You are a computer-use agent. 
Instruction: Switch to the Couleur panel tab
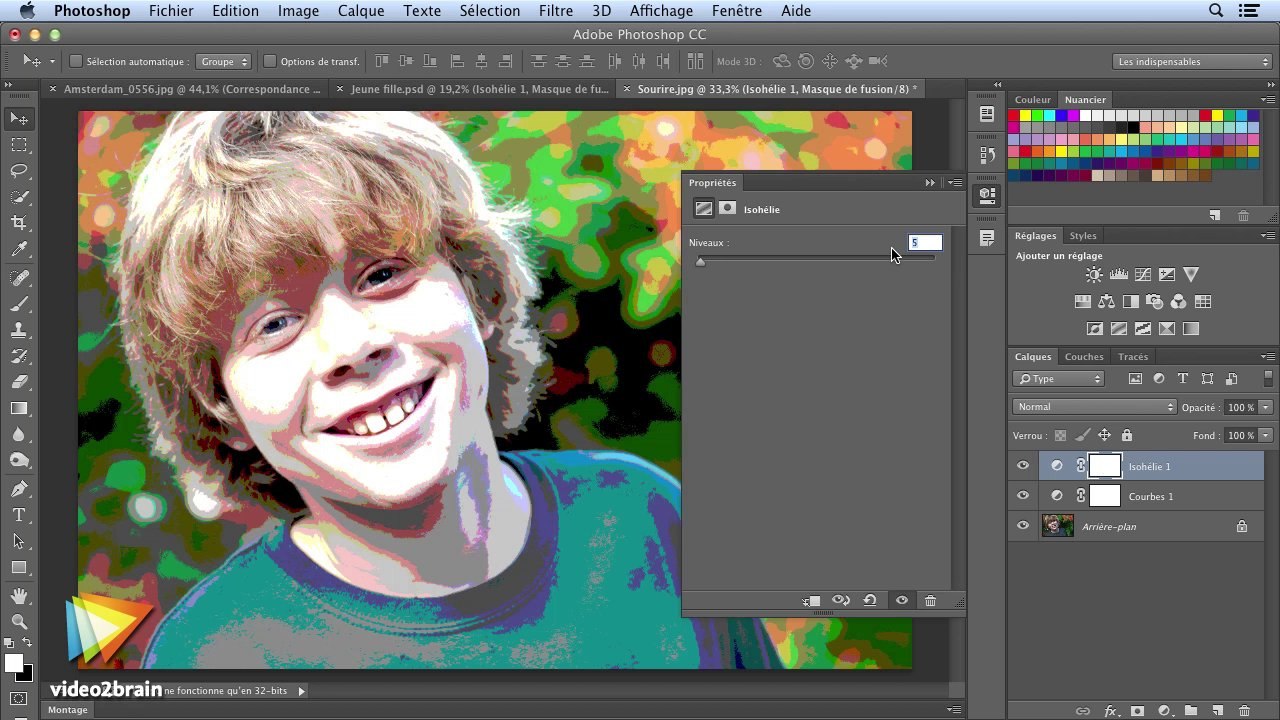(x=1033, y=100)
